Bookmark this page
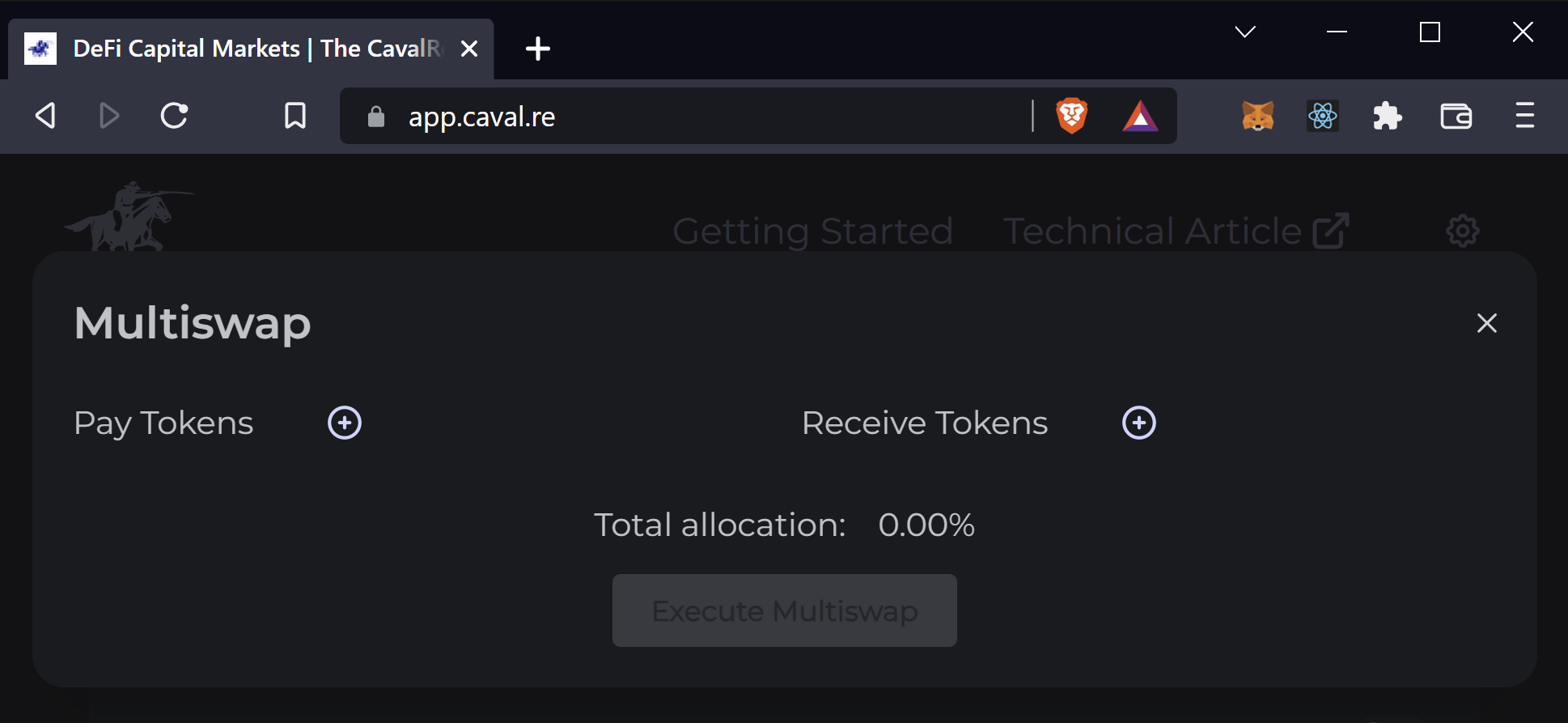1568x723 pixels. coord(295,116)
